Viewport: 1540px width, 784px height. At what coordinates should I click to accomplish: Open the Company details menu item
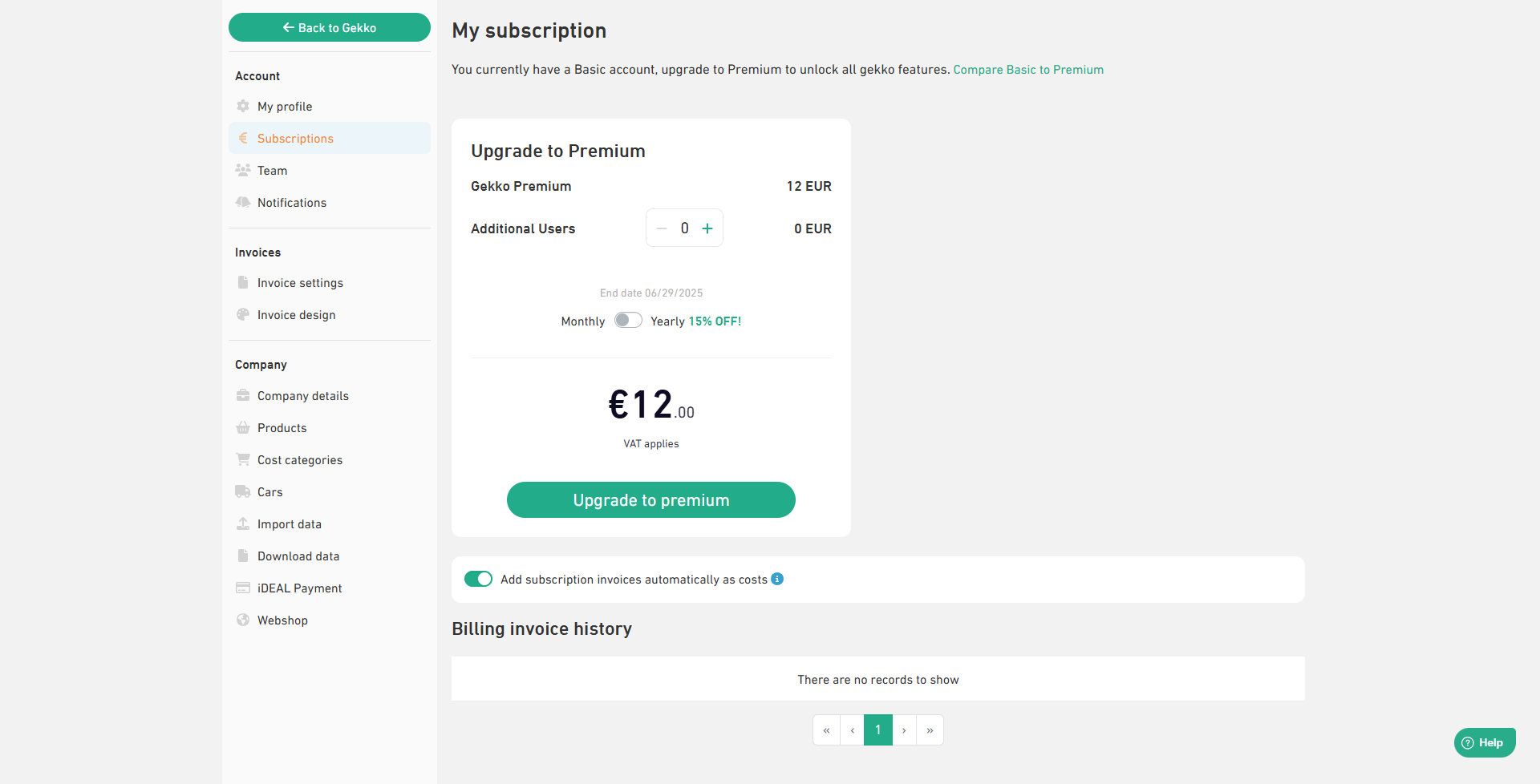tap(302, 396)
